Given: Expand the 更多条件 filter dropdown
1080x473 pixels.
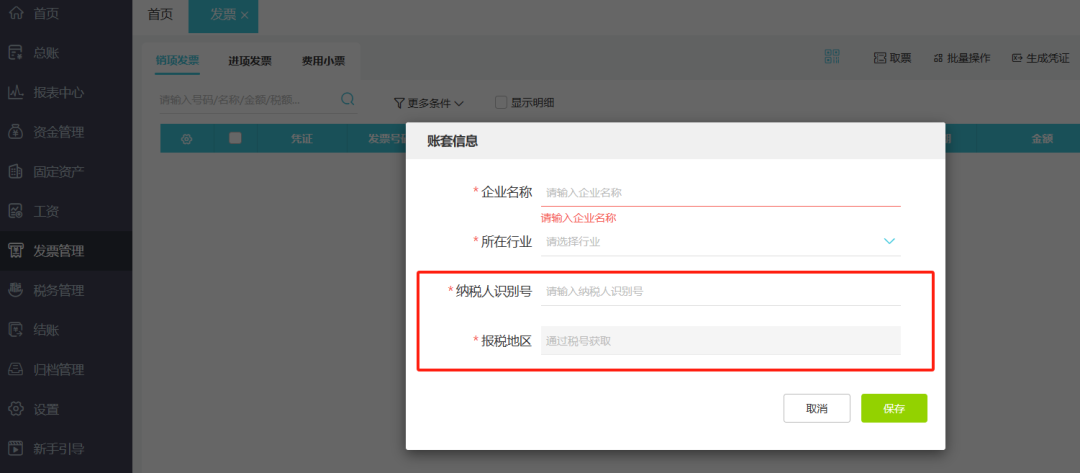Looking at the screenshot, I should (x=428, y=103).
